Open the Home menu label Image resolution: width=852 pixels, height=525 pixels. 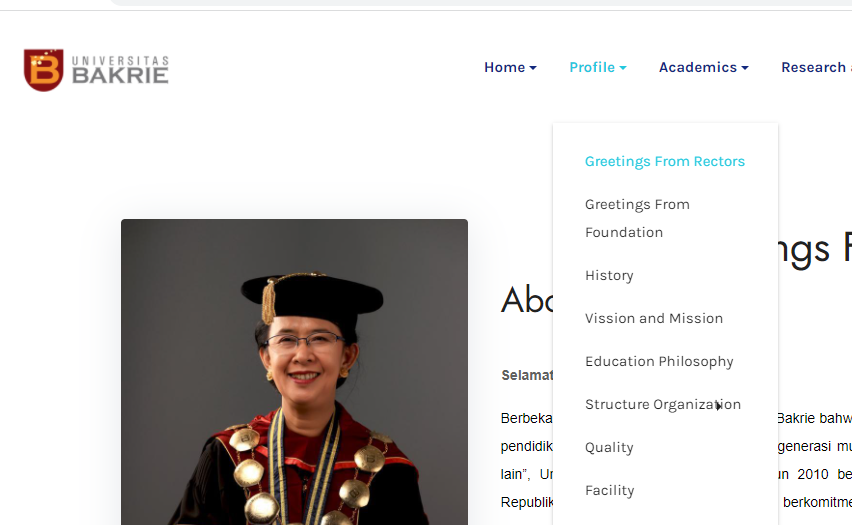(x=504, y=67)
